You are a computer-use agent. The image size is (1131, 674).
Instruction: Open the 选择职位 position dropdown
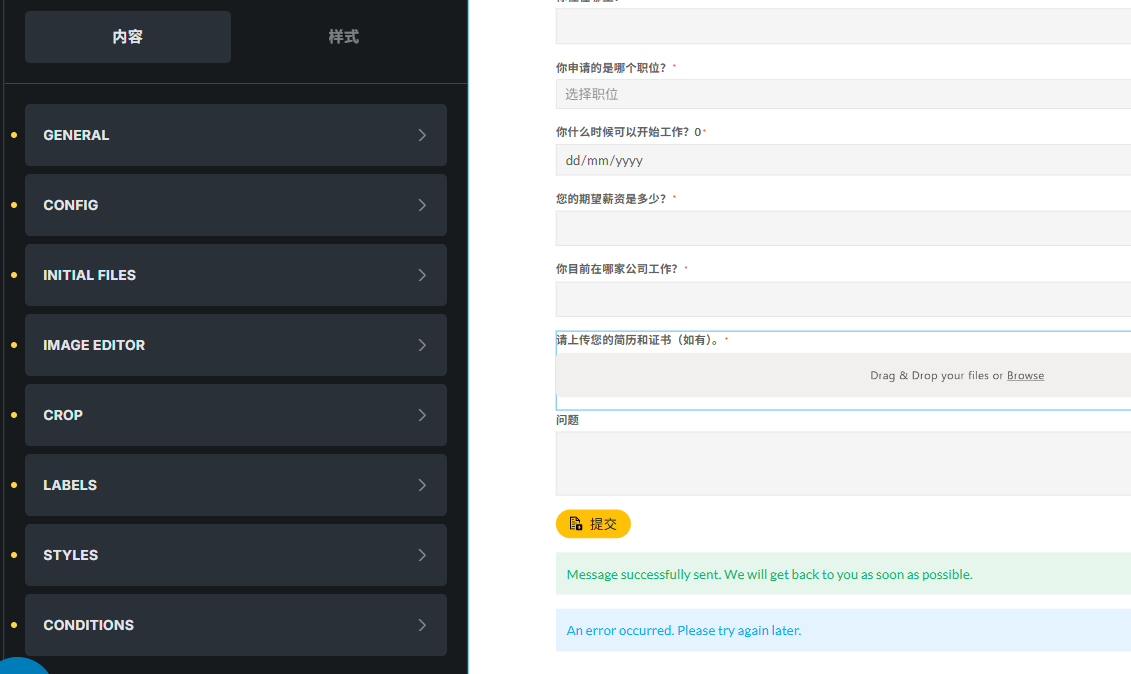(842, 94)
